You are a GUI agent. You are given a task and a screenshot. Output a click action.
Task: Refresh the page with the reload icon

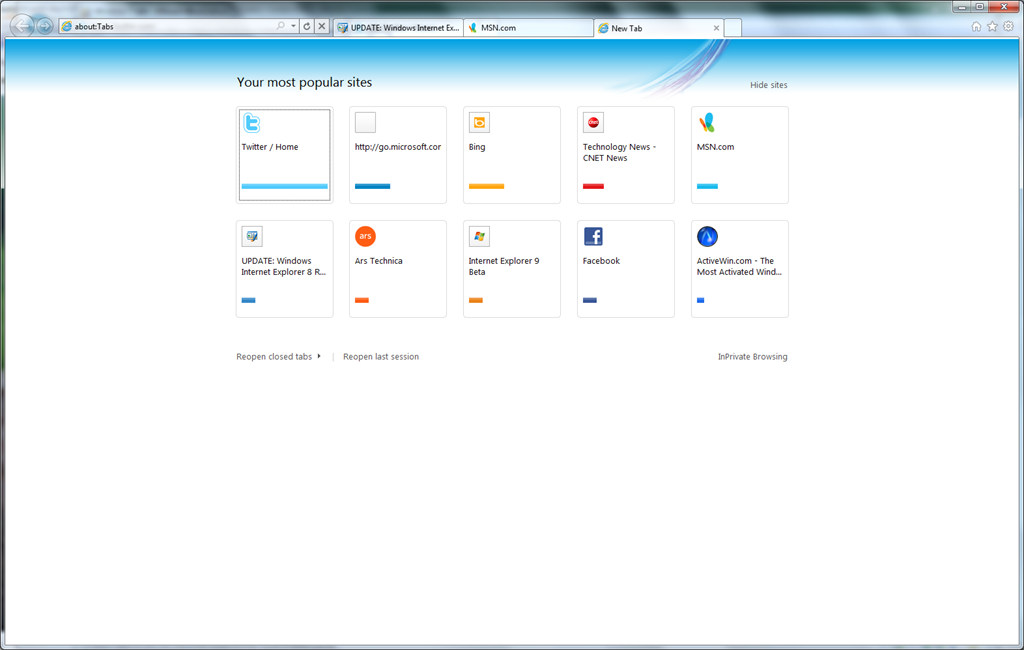tap(307, 26)
